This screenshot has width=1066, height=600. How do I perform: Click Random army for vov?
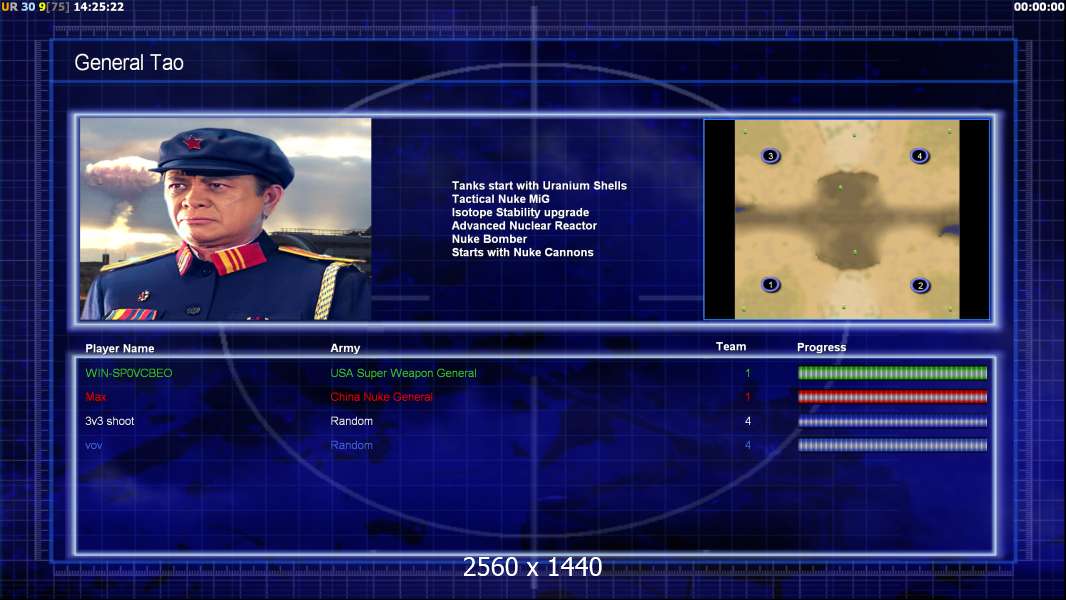(x=351, y=445)
